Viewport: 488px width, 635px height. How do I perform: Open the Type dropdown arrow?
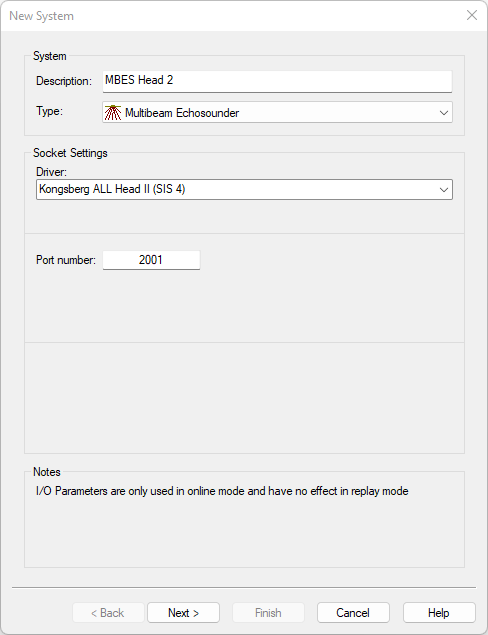(444, 113)
